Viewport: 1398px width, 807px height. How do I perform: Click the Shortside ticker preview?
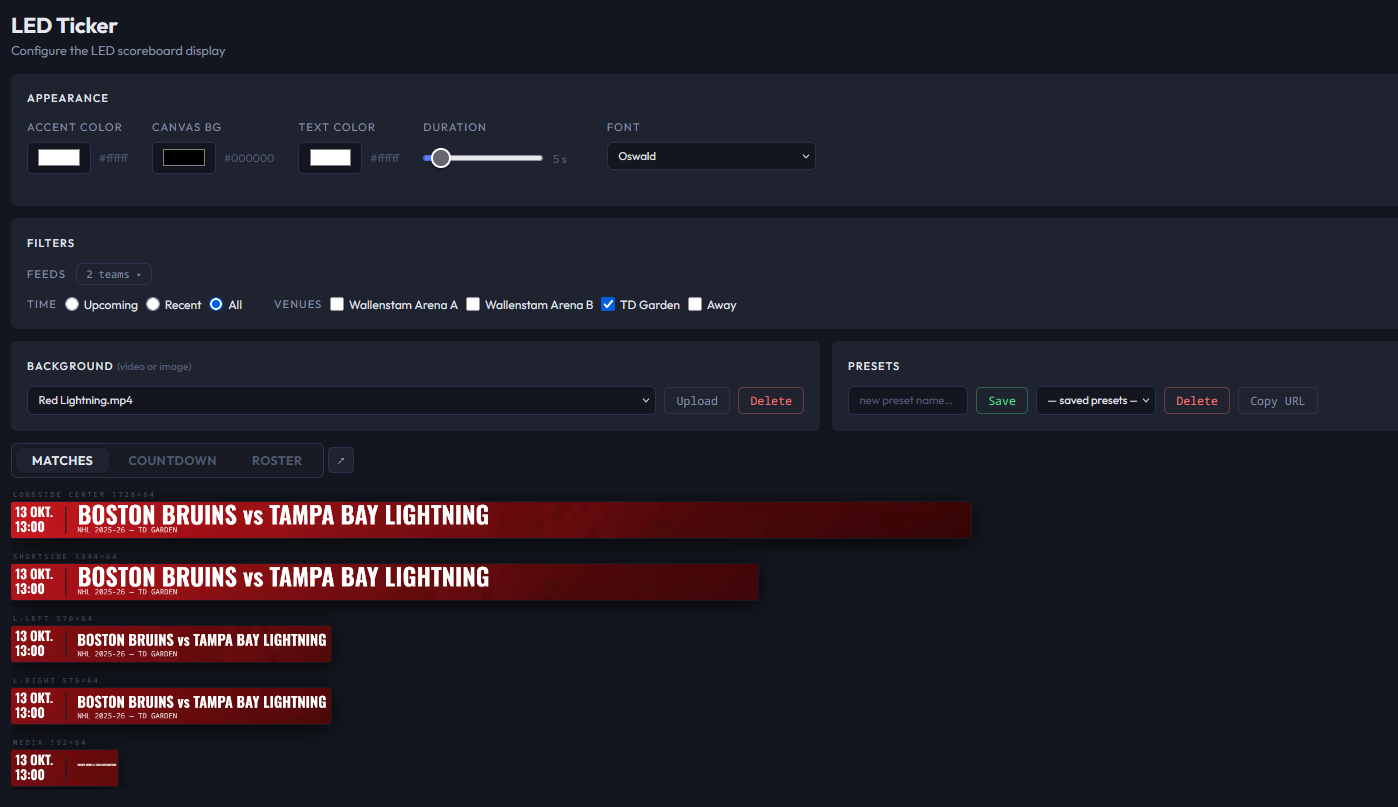pyautogui.click(x=385, y=582)
